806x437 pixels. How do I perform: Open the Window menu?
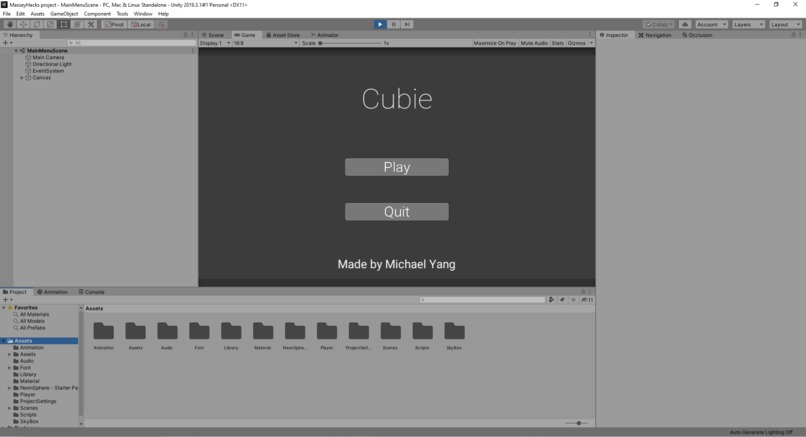pos(143,14)
